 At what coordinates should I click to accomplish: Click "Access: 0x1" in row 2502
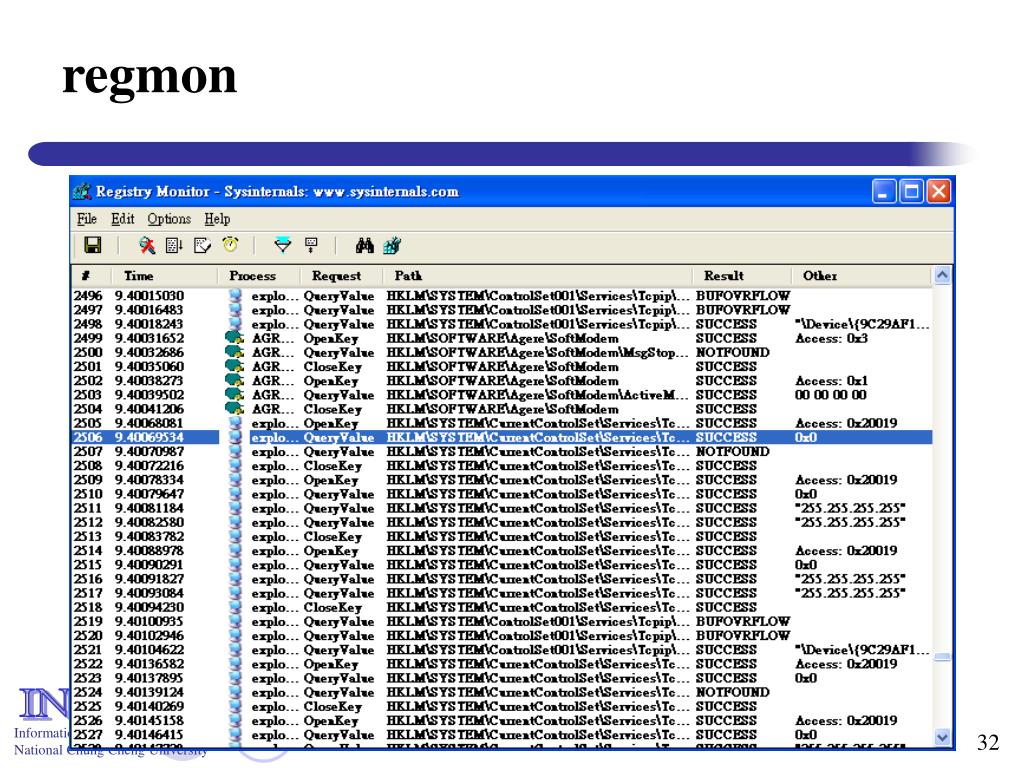point(831,381)
